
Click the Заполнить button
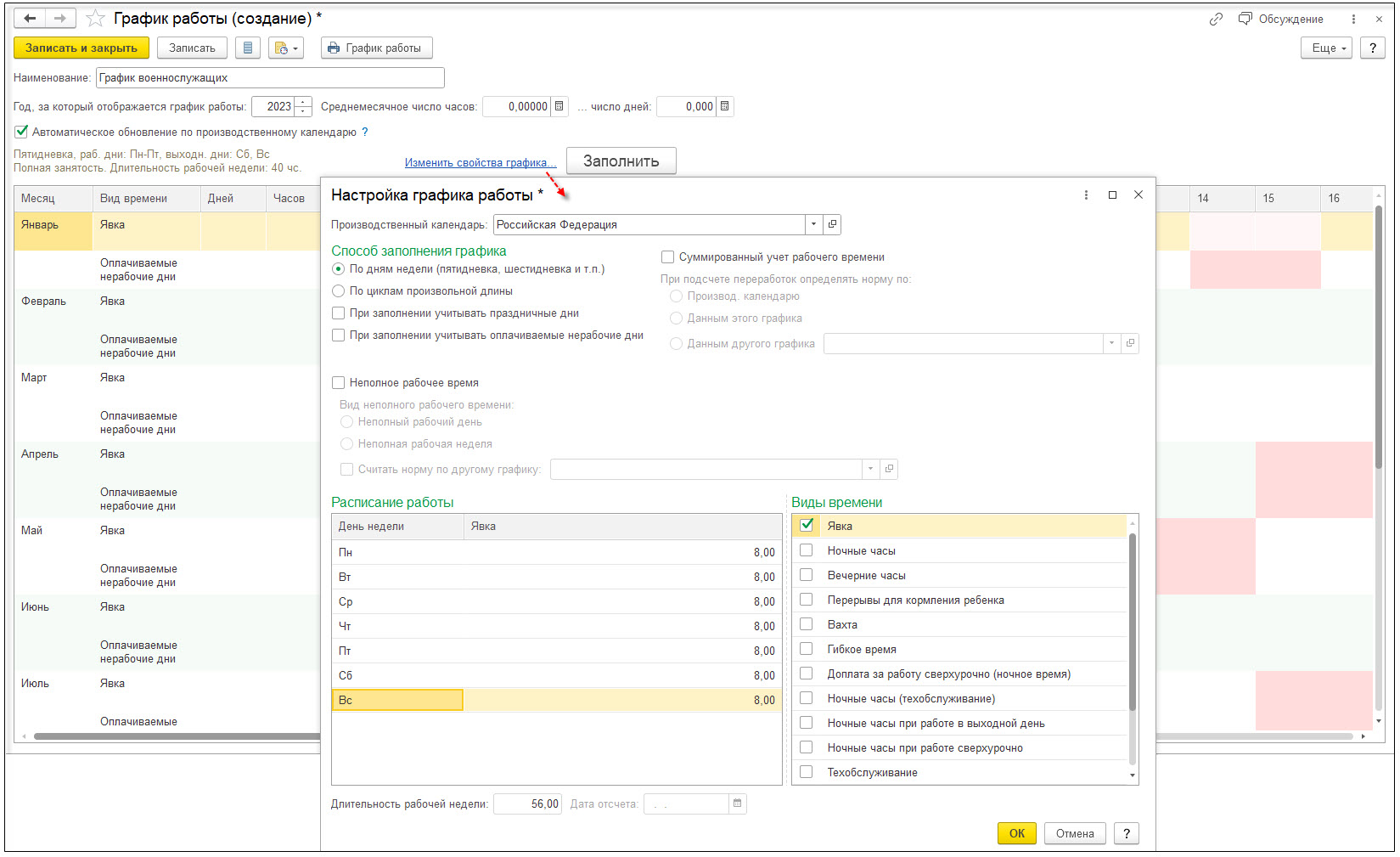[x=621, y=161]
